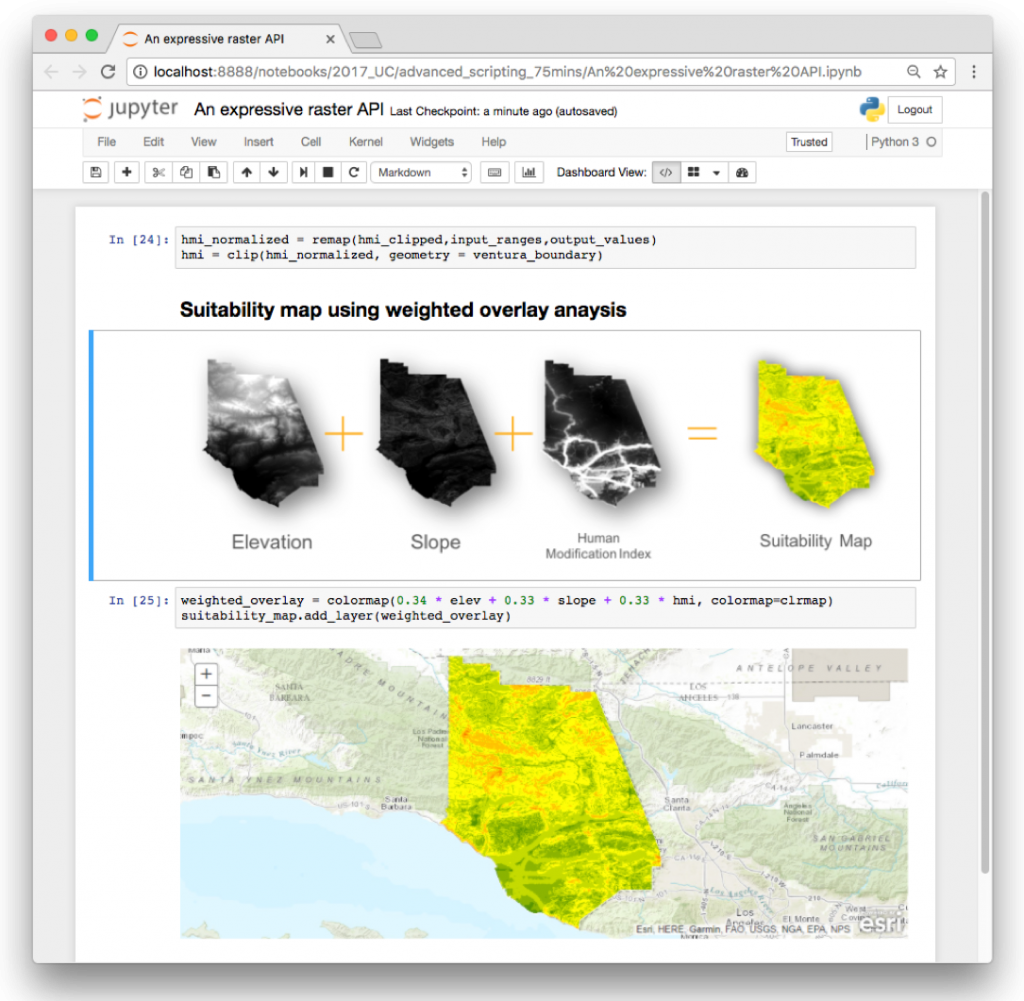Enable the dashboard grid layout view
The image size is (1024, 1001).
click(x=696, y=172)
